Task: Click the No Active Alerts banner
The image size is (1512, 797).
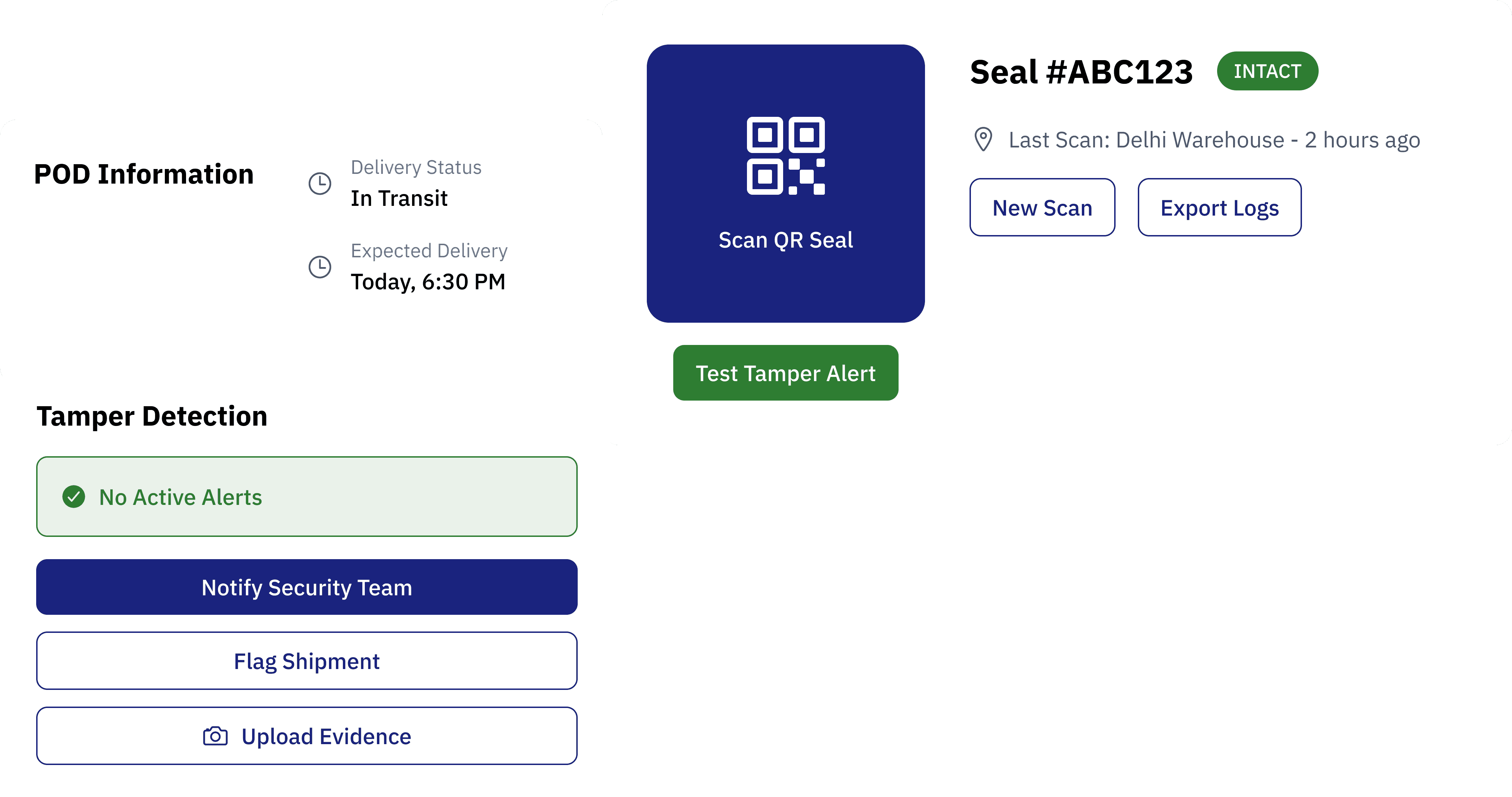Action: (x=306, y=497)
